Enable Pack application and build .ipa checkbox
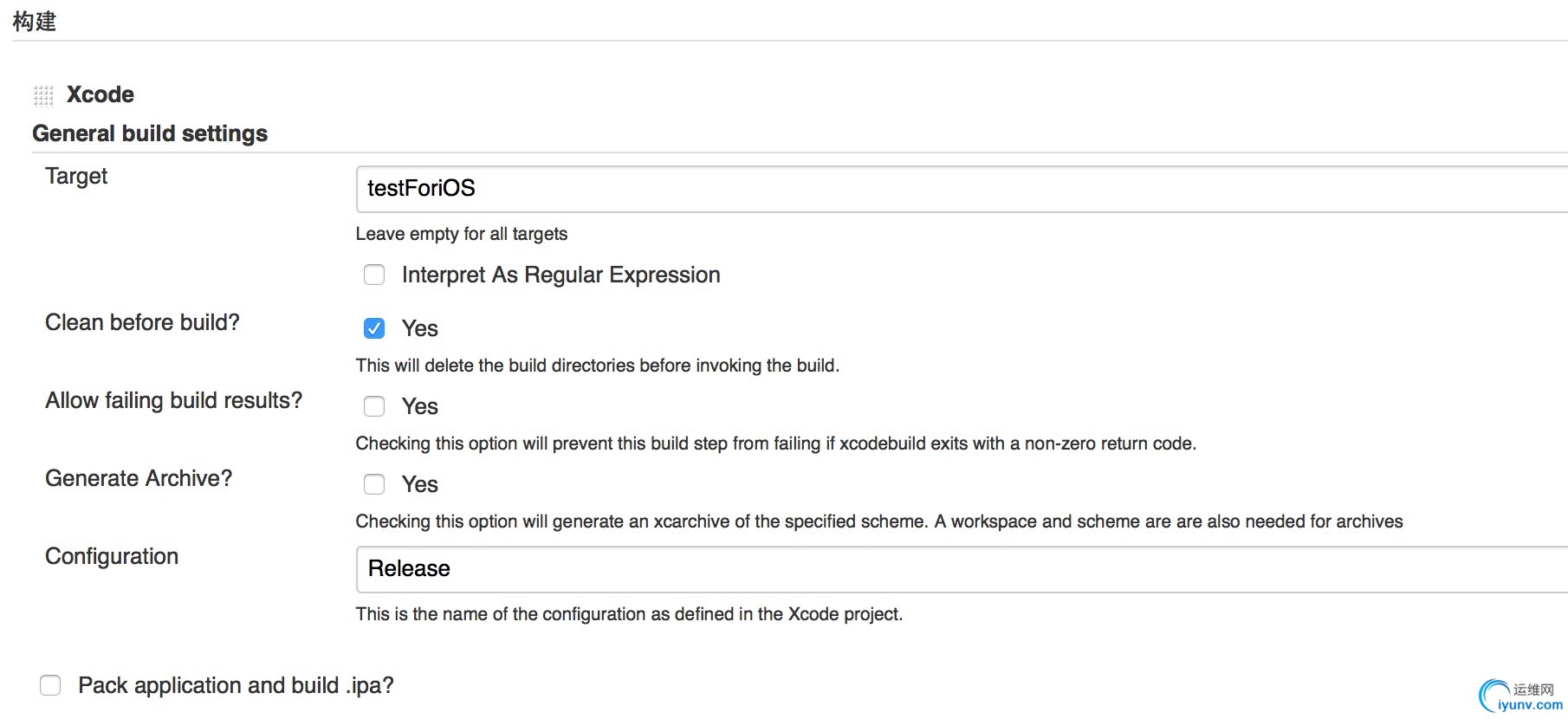1568x719 pixels. (50, 685)
